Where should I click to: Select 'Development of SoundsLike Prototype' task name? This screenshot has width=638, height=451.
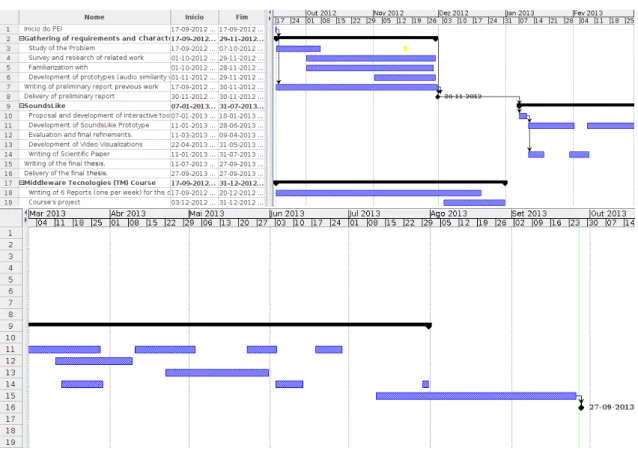pos(89,125)
